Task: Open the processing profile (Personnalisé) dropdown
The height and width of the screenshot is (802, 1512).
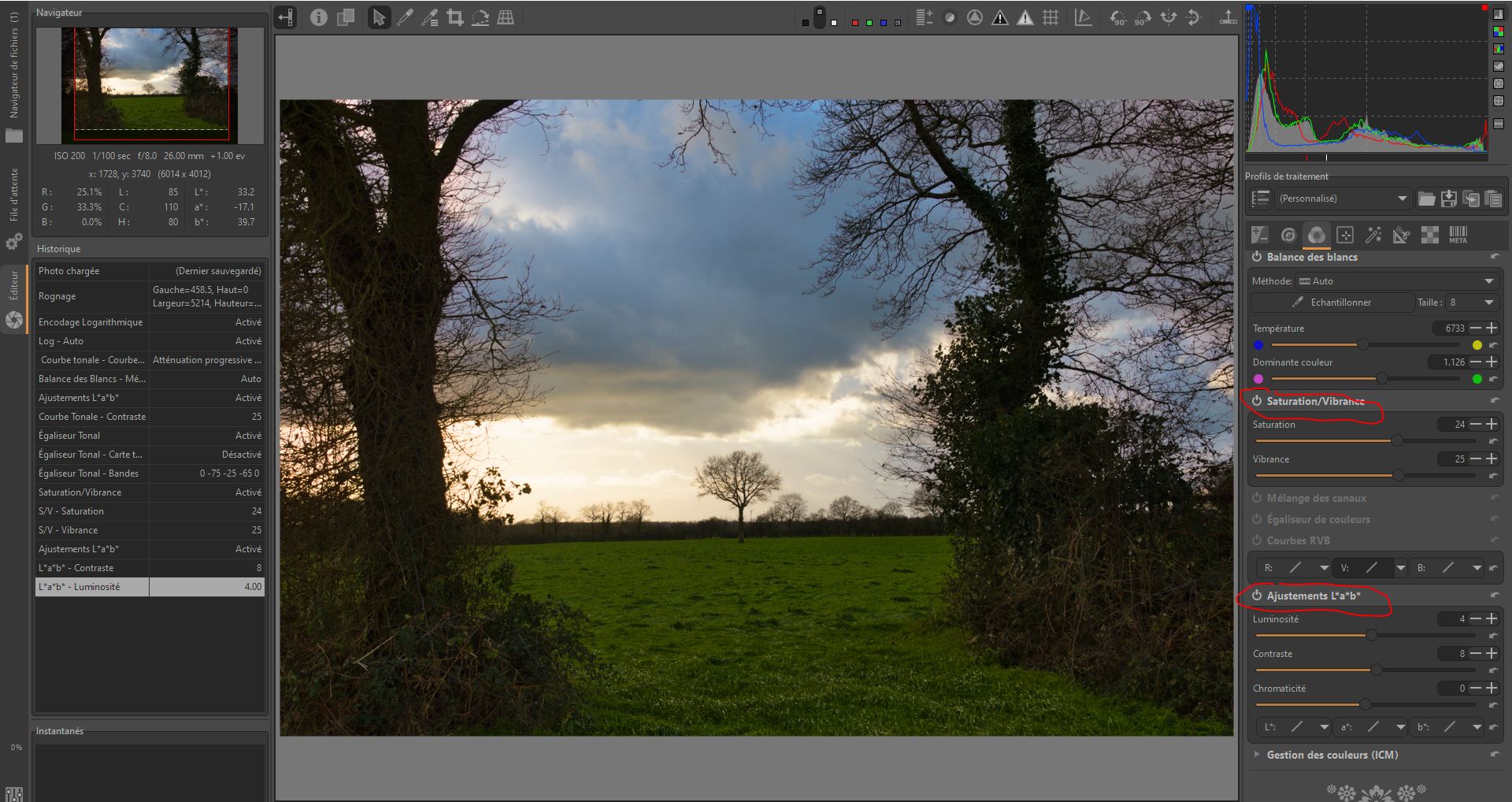Action: point(1343,199)
